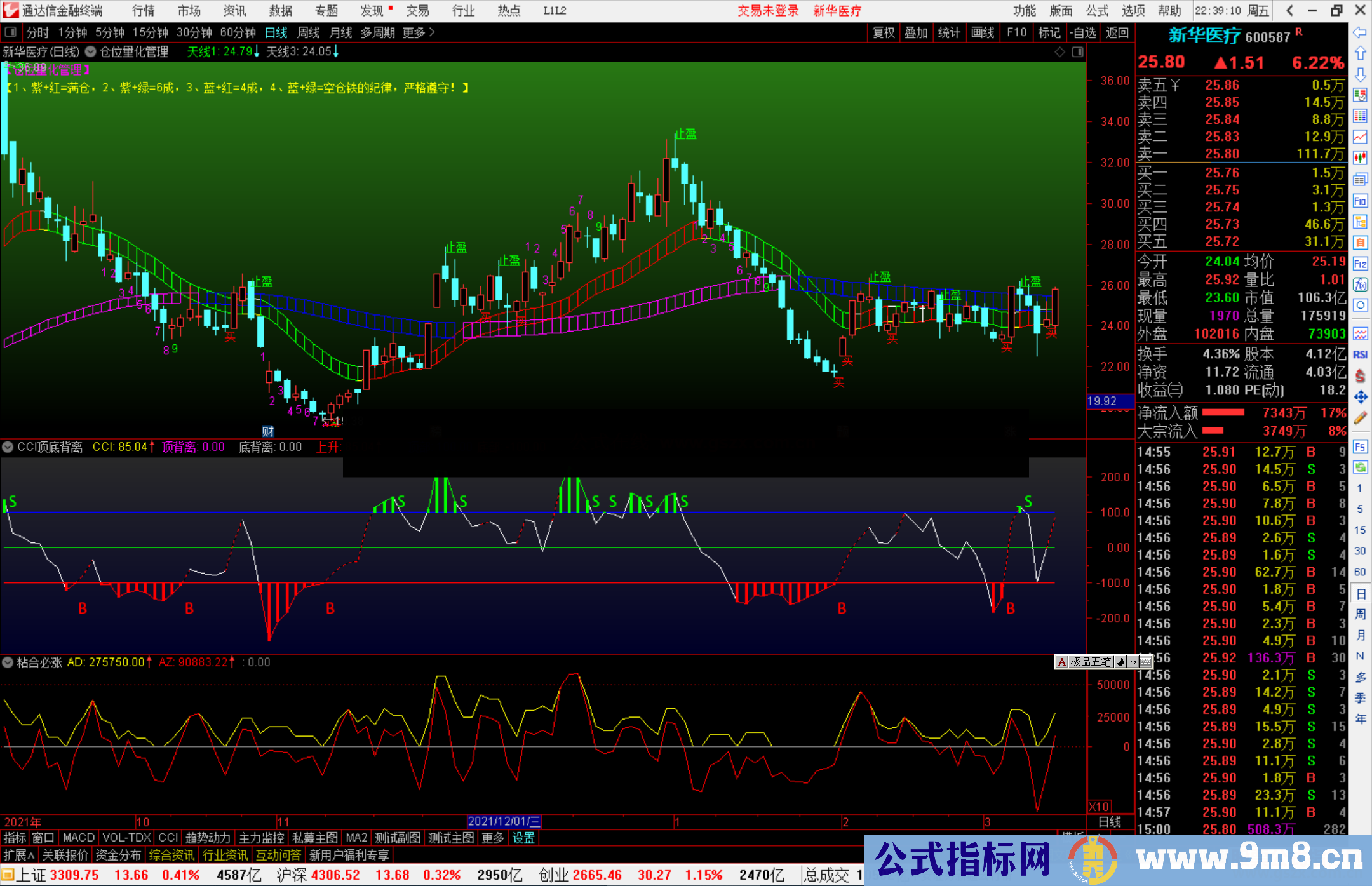This screenshot has width=1372, height=886.
Task: Select the pencil drawing tool icon
Action: [1360, 418]
